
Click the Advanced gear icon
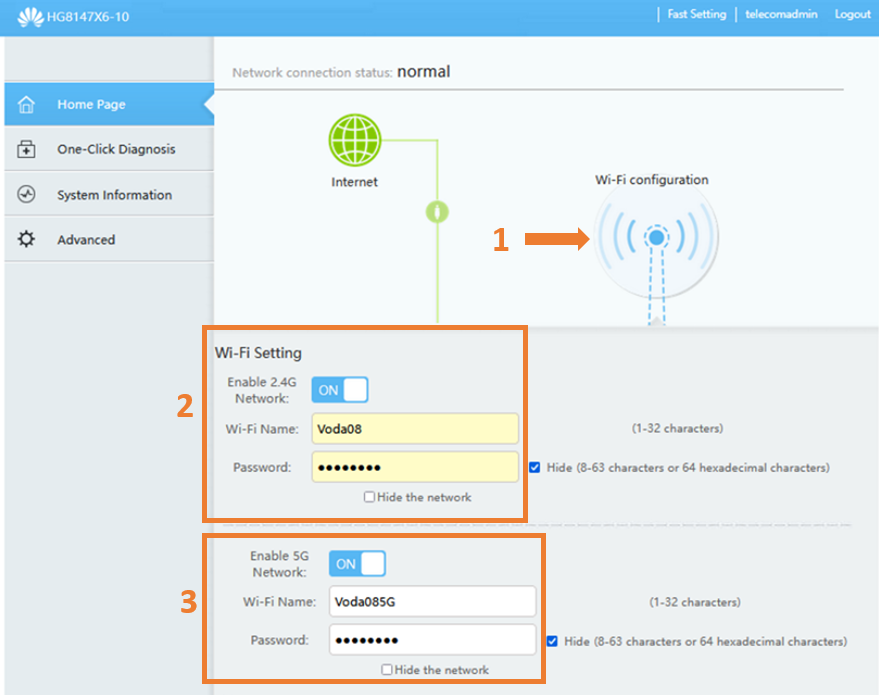(x=27, y=240)
